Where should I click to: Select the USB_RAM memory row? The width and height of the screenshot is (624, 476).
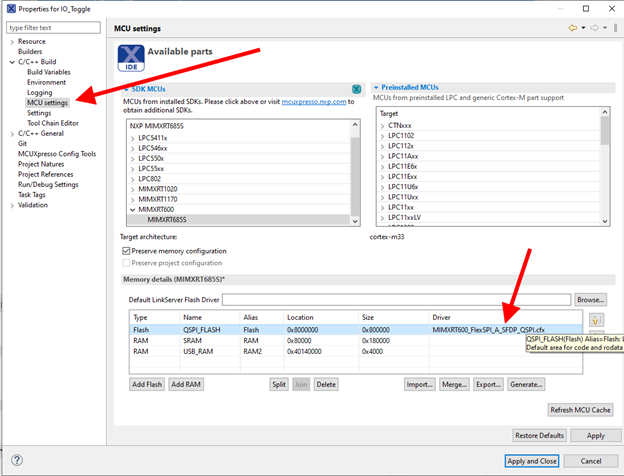click(356, 351)
